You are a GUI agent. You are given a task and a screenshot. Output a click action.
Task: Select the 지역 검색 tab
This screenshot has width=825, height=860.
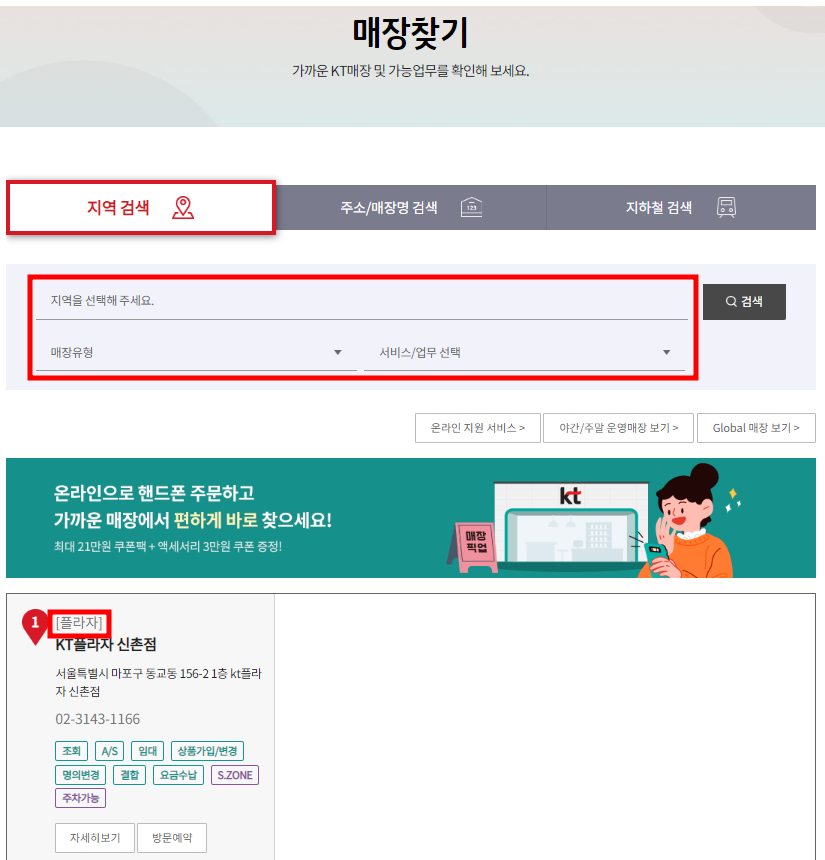coord(140,207)
